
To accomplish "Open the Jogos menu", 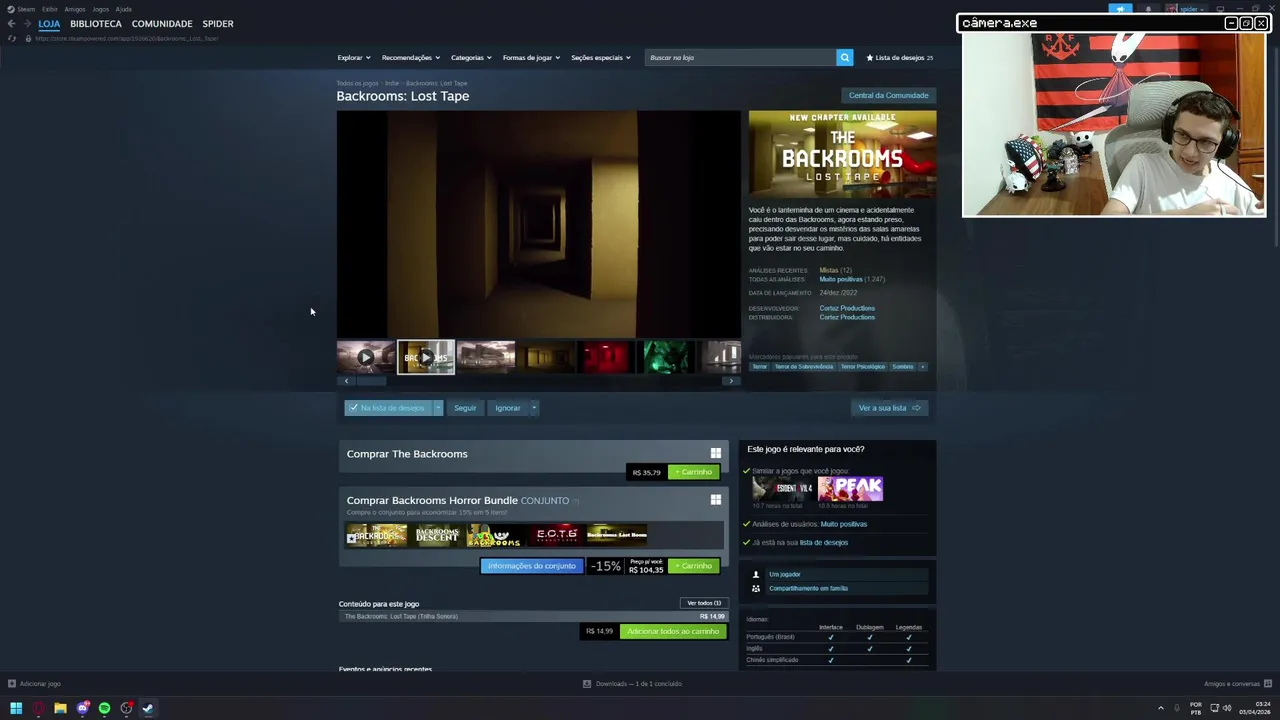I will point(101,9).
